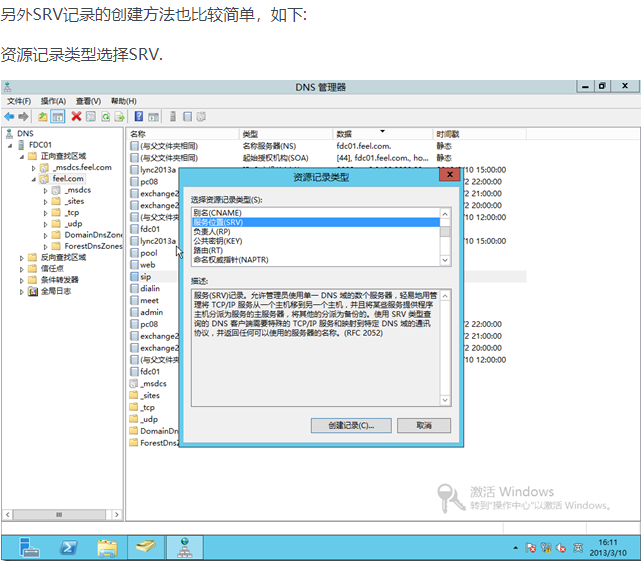Sort by the 类型 column header
Image resolution: width=641 pixels, height=561 pixels.
pos(286,134)
